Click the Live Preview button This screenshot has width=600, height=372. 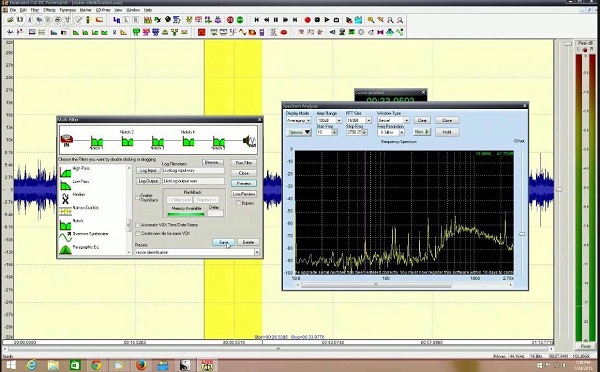tap(244, 194)
